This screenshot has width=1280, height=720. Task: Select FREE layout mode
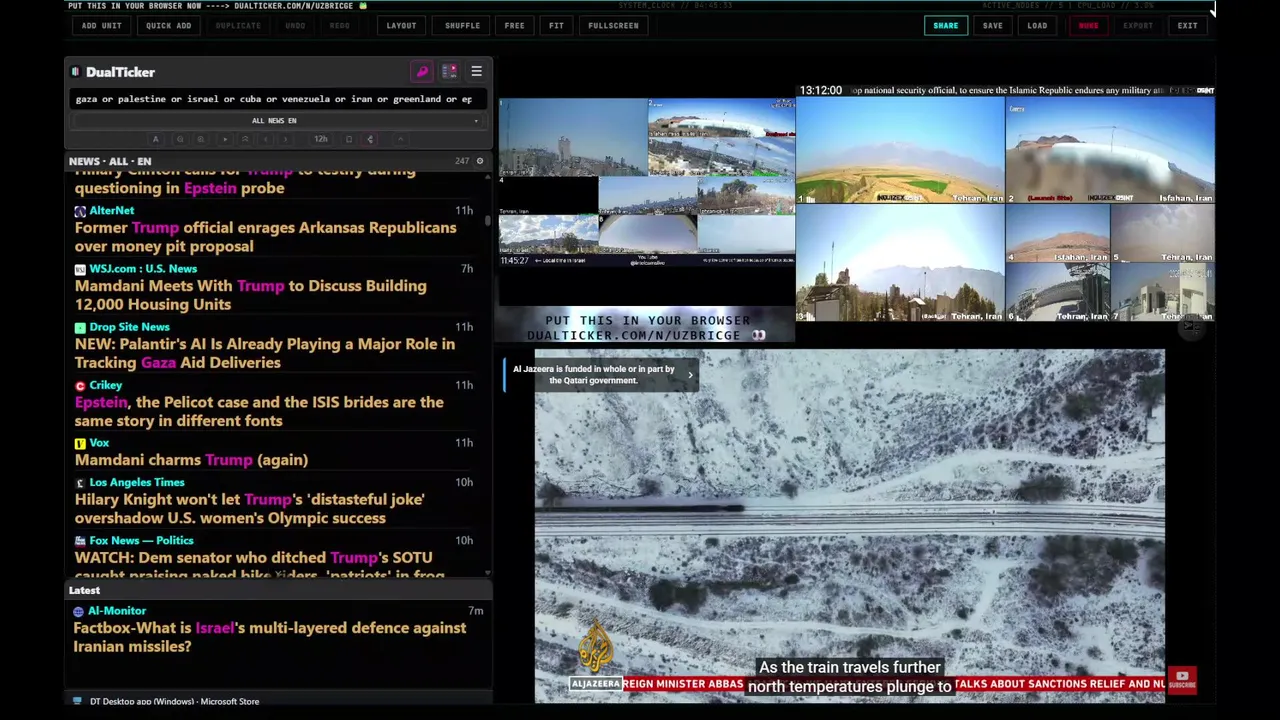(x=514, y=26)
